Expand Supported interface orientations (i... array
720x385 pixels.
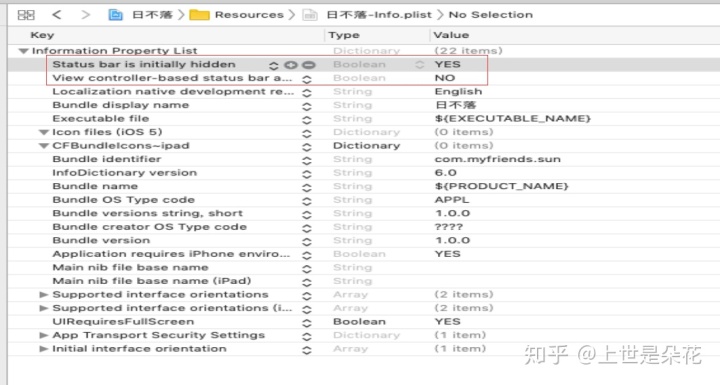tap(44, 308)
